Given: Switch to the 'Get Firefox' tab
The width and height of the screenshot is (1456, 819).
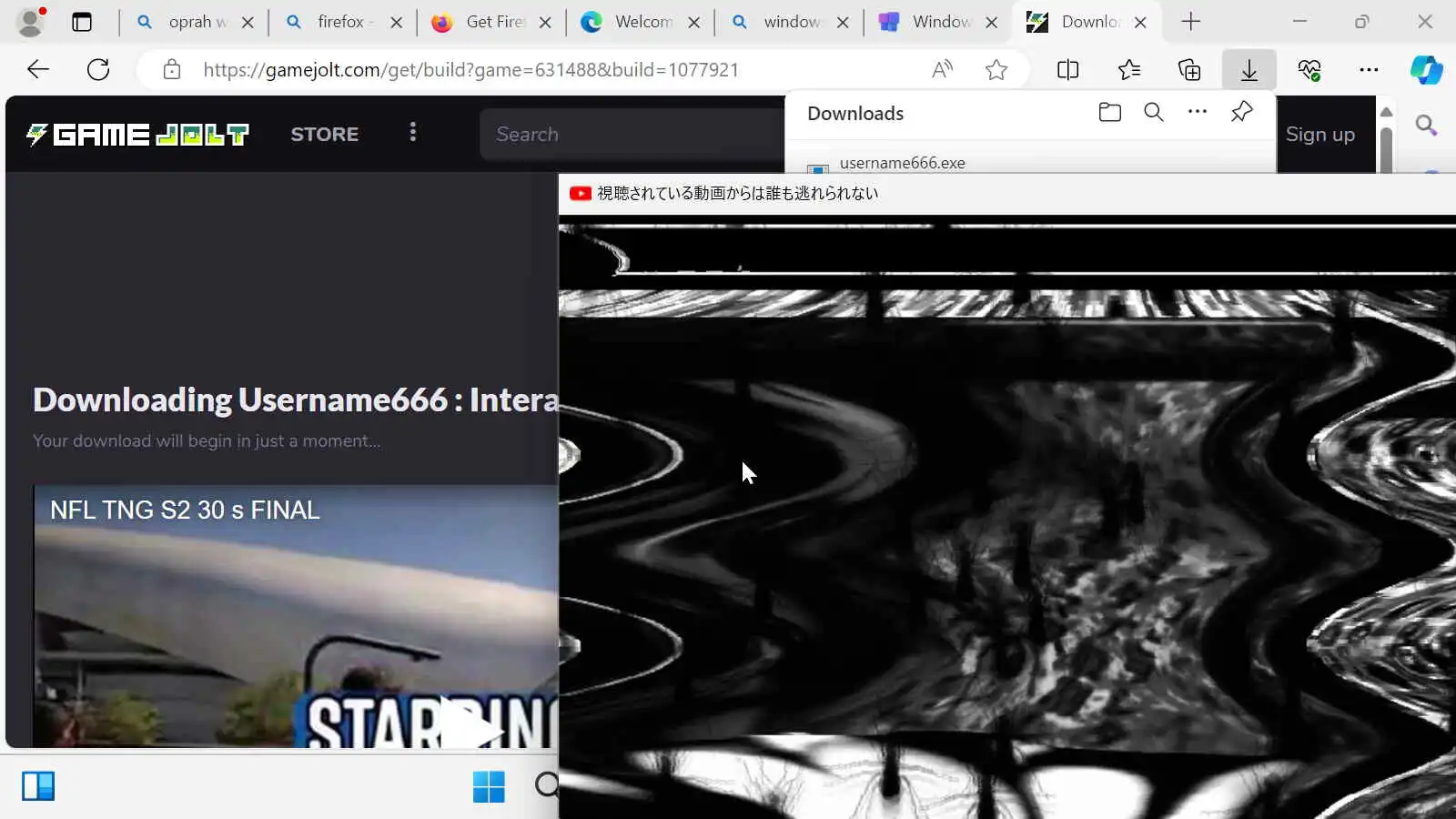Looking at the screenshot, I should (x=493, y=22).
